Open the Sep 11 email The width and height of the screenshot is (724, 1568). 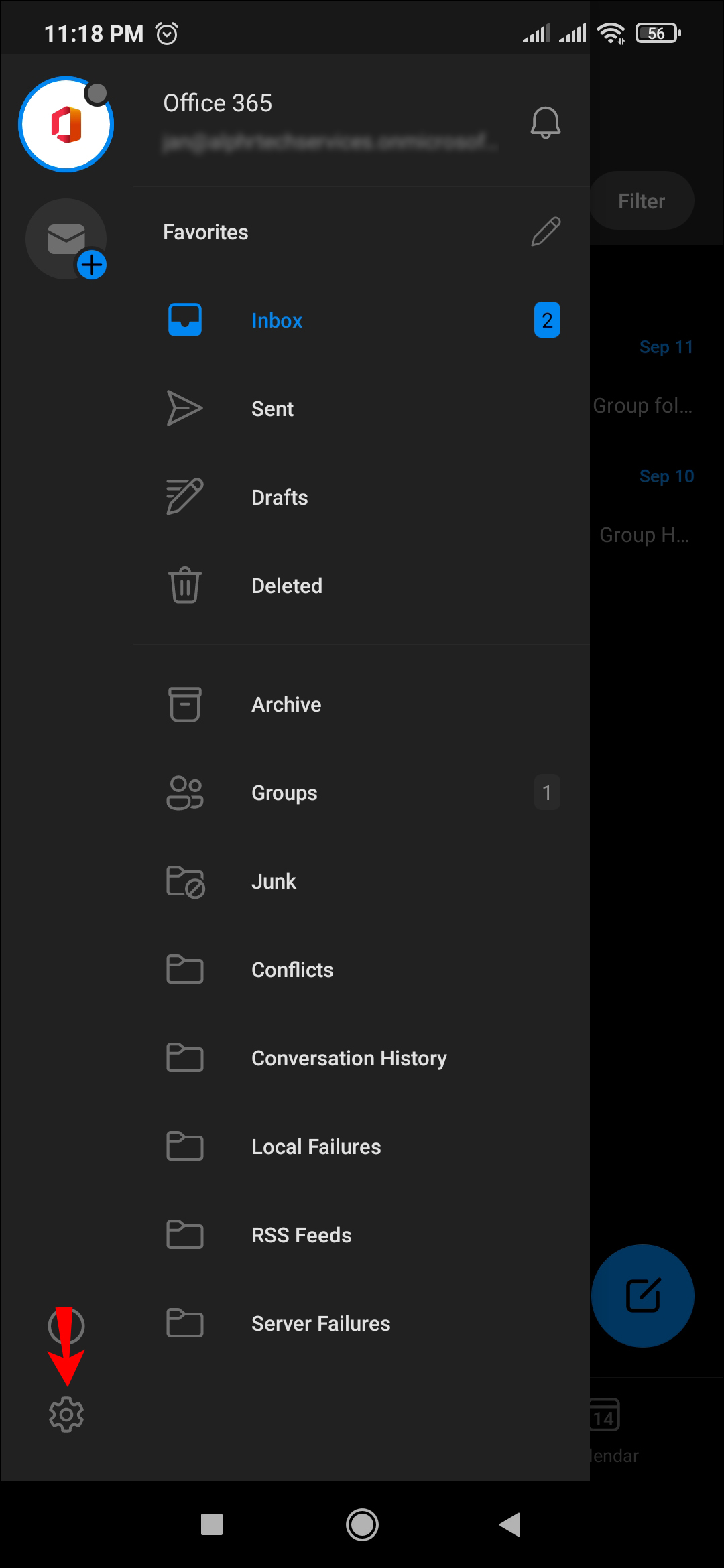[657, 375]
